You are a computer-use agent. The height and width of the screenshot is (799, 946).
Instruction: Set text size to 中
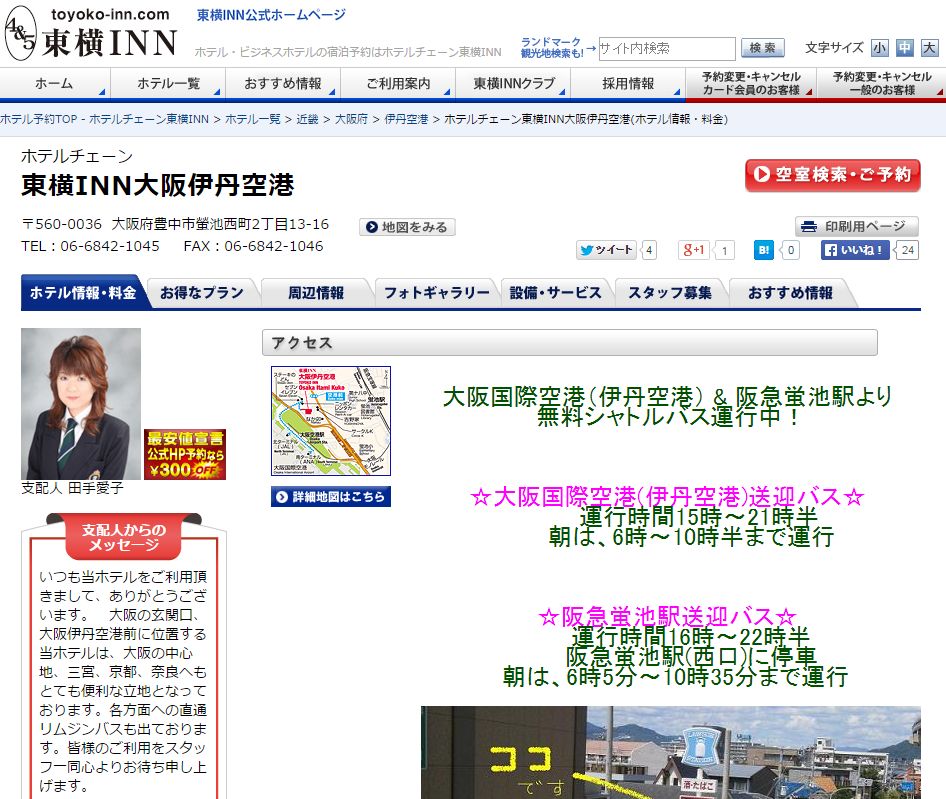[x=904, y=48]
